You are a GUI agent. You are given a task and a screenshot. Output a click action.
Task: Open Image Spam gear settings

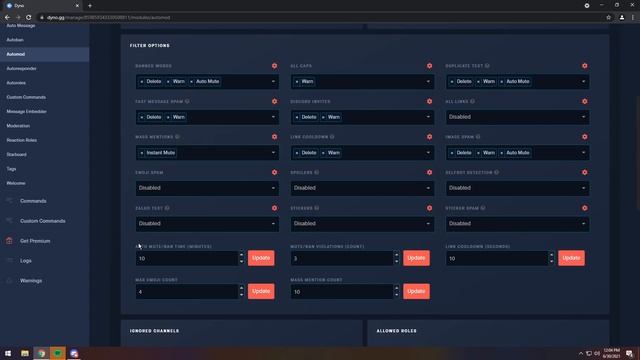584,137
